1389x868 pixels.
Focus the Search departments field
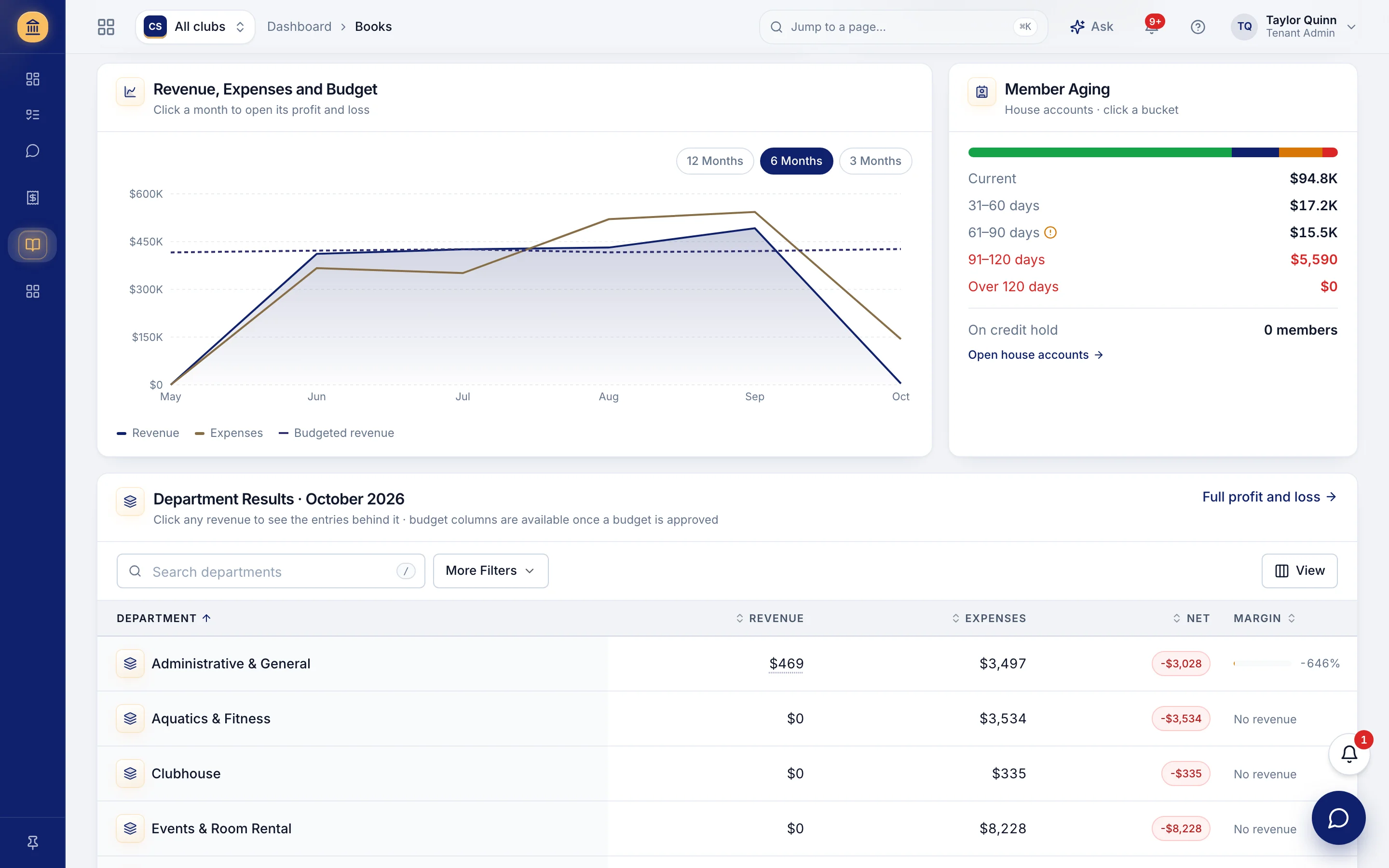tap(271, 571)
